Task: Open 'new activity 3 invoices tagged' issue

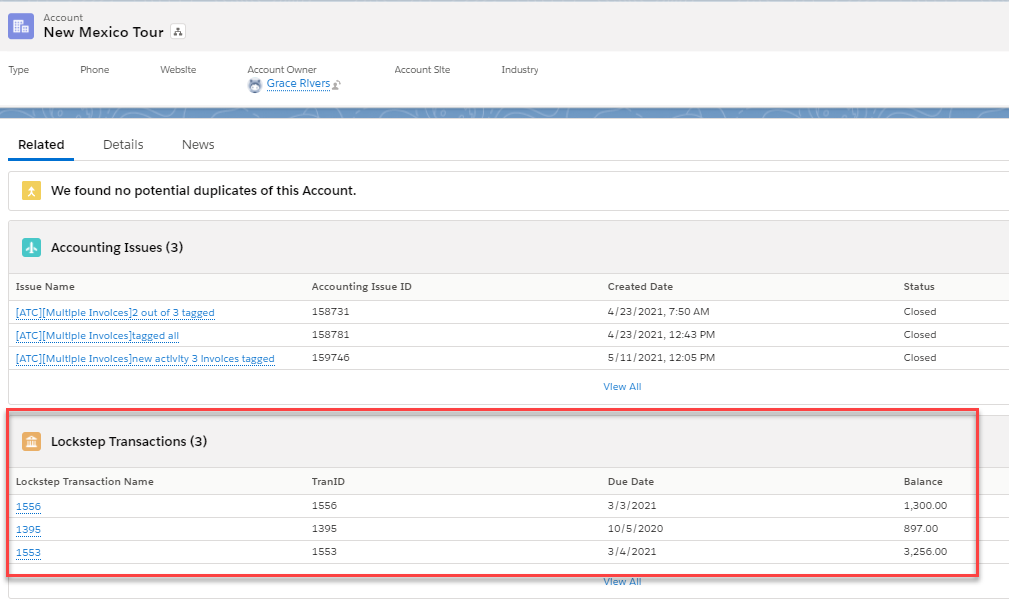Action: [145, 359]
